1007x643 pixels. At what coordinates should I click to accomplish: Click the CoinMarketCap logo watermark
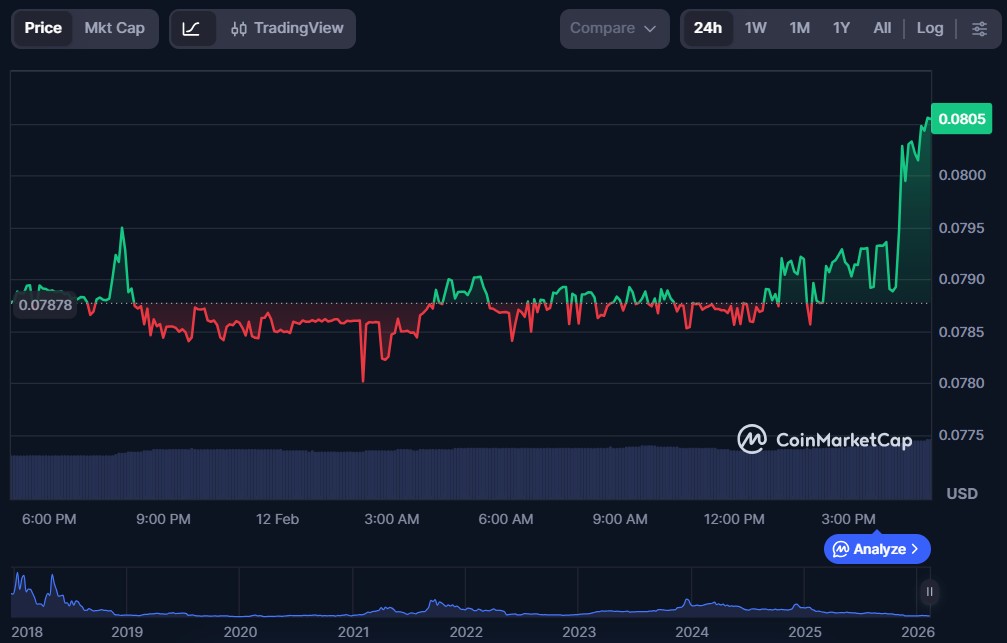tap(824, 439)
